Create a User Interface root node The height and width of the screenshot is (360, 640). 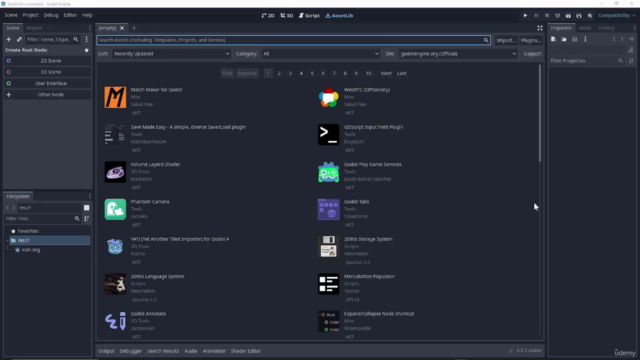coord(47,83)
